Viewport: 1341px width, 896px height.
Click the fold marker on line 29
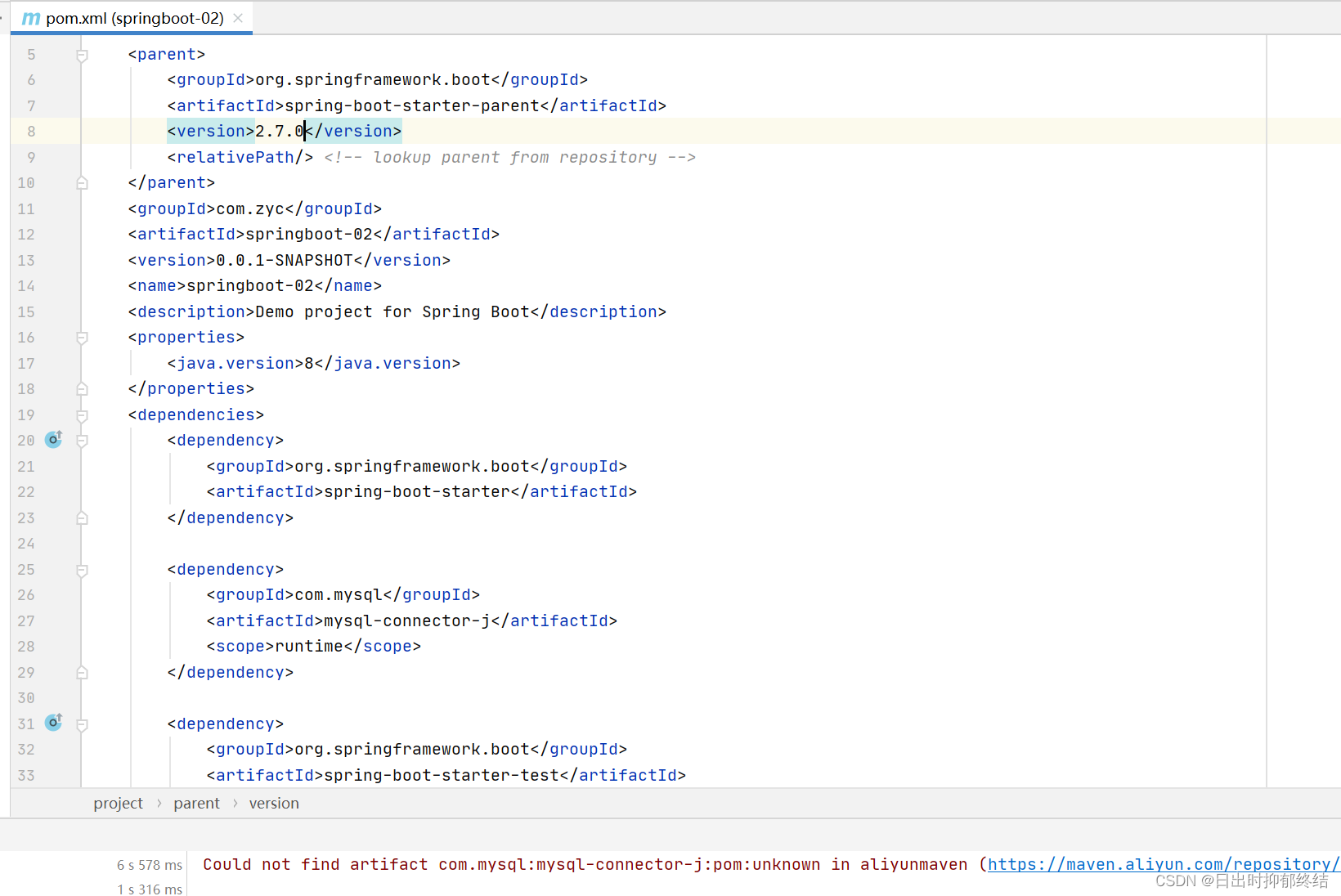(x=82, y=673)
